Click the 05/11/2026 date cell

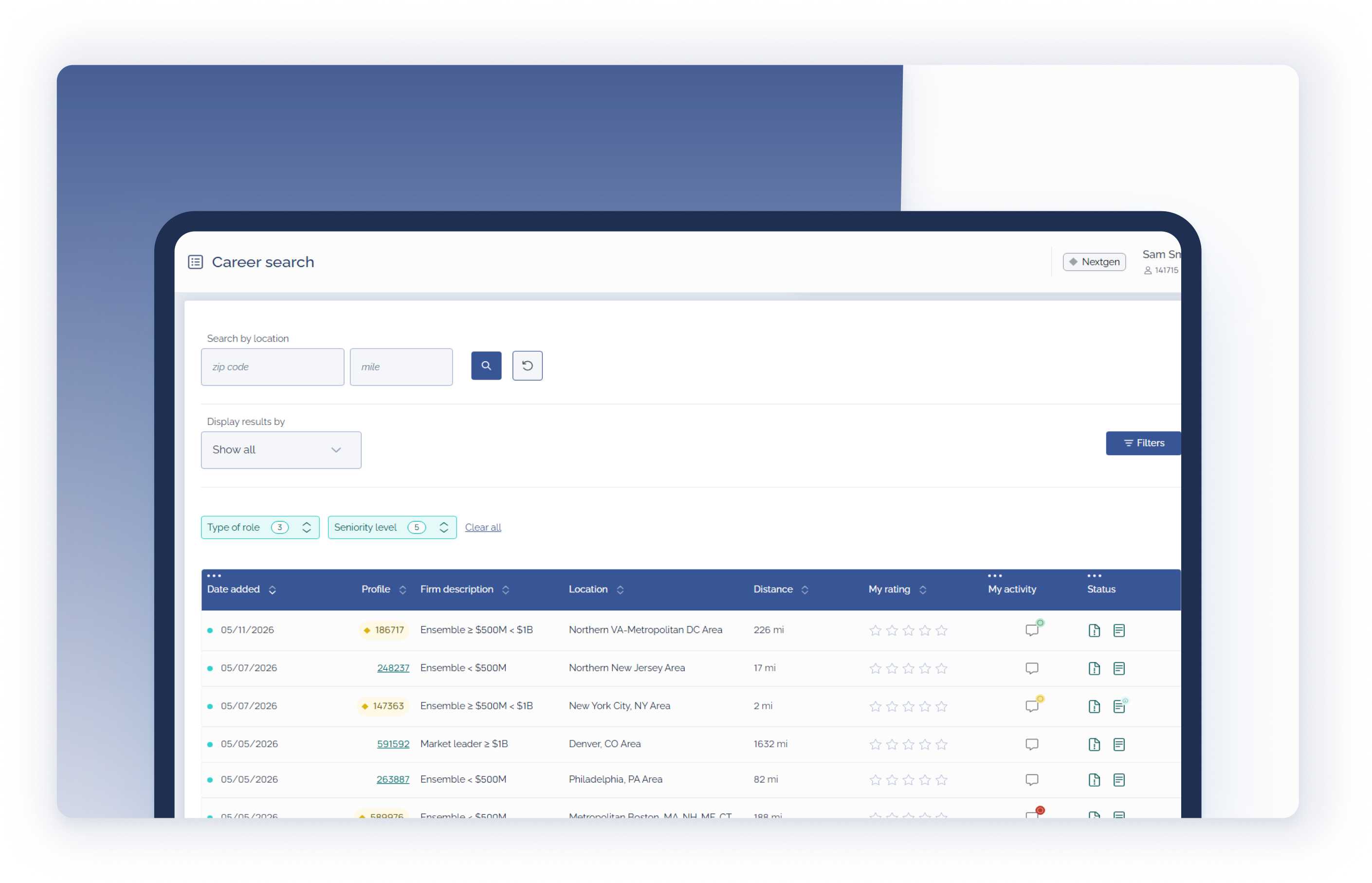coord(248,630)
